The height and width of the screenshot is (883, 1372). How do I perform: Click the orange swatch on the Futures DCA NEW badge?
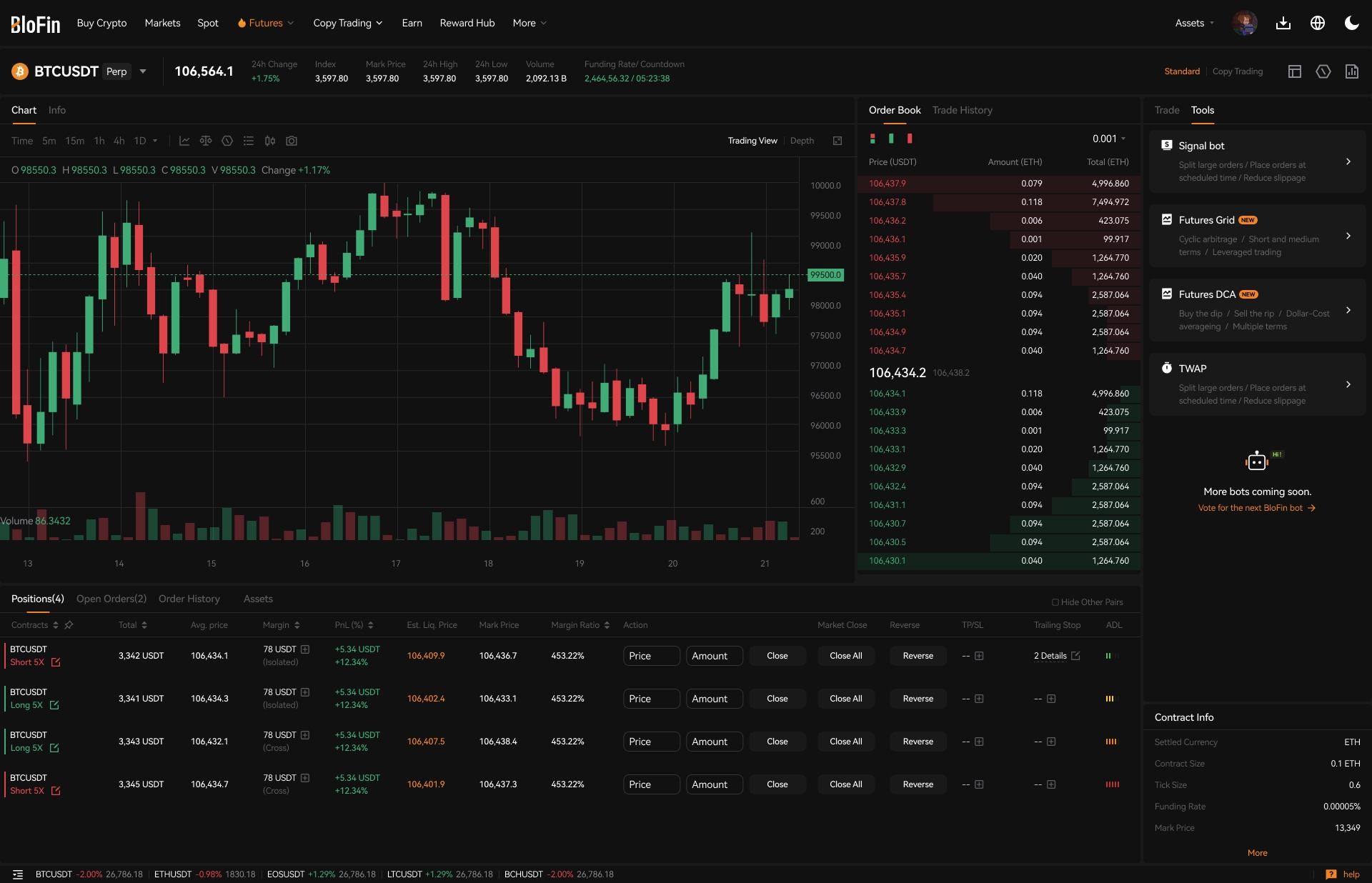pos(1248,294)
